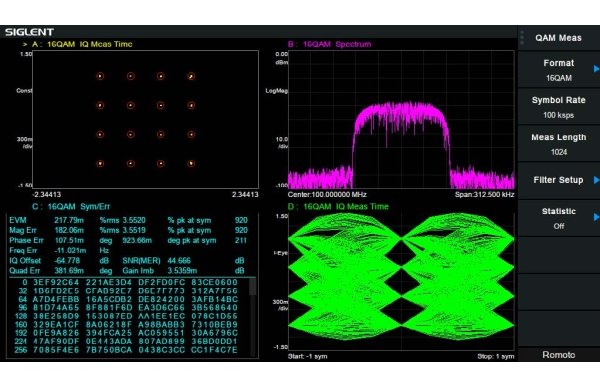600x390 pixels.
Task: Click the Stop: 1 sym label
Action: pos(496,356)
